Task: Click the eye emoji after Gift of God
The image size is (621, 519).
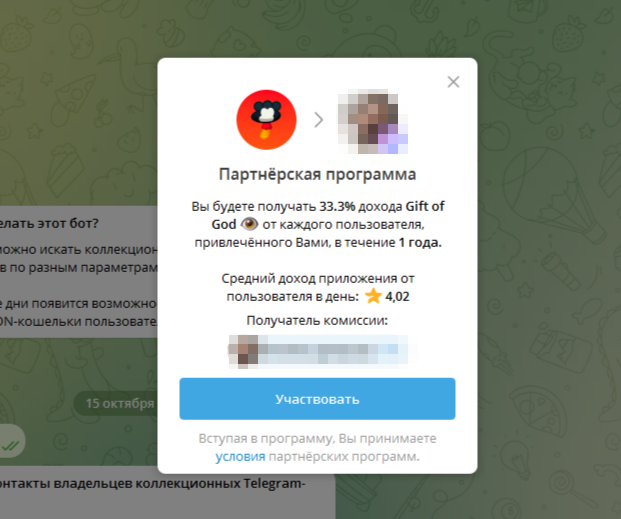Action: click(x=250, y=224)
